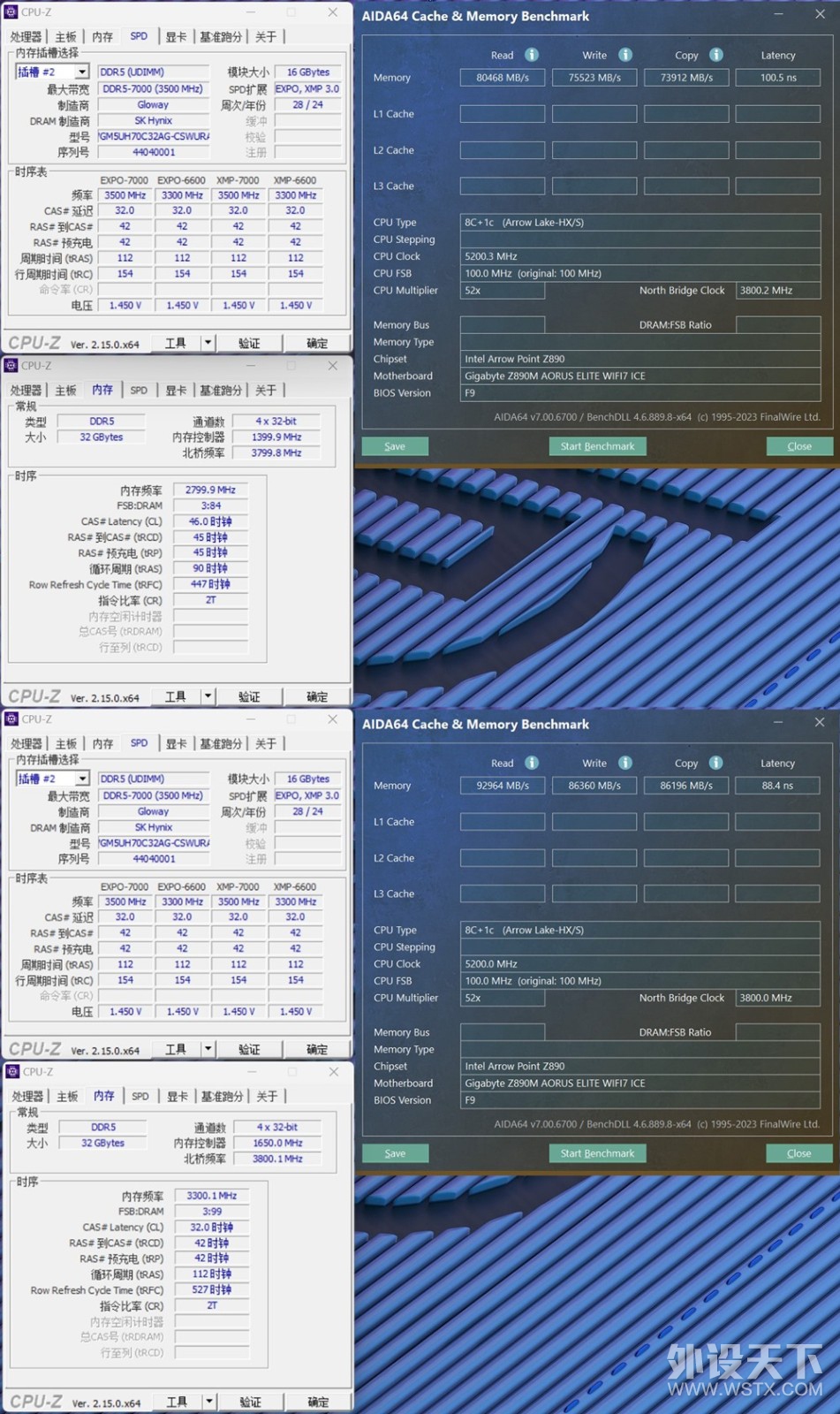The width and height of the screenshot is (840, 1414).
Task: Click the 1399.9 MHz memory controller value
Action: pyautogui.click(x=276, y=437)
